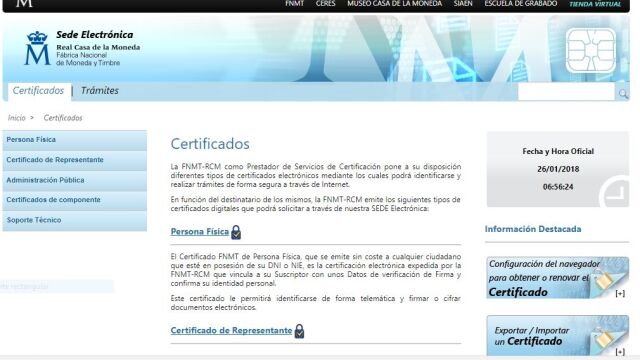
Task: Switch to the Trámites tab
Action: coord(100,91)
